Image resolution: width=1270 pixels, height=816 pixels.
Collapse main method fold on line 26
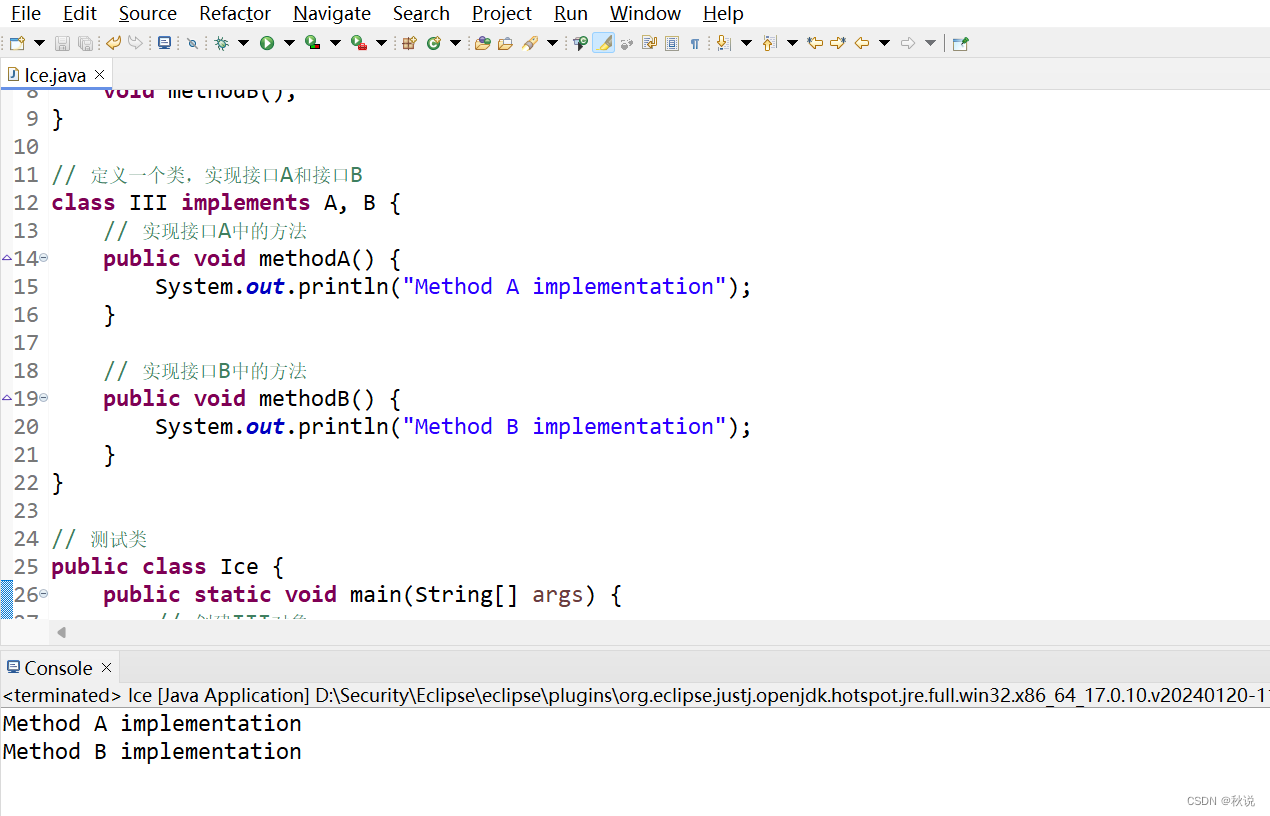(x=43, y=594)
